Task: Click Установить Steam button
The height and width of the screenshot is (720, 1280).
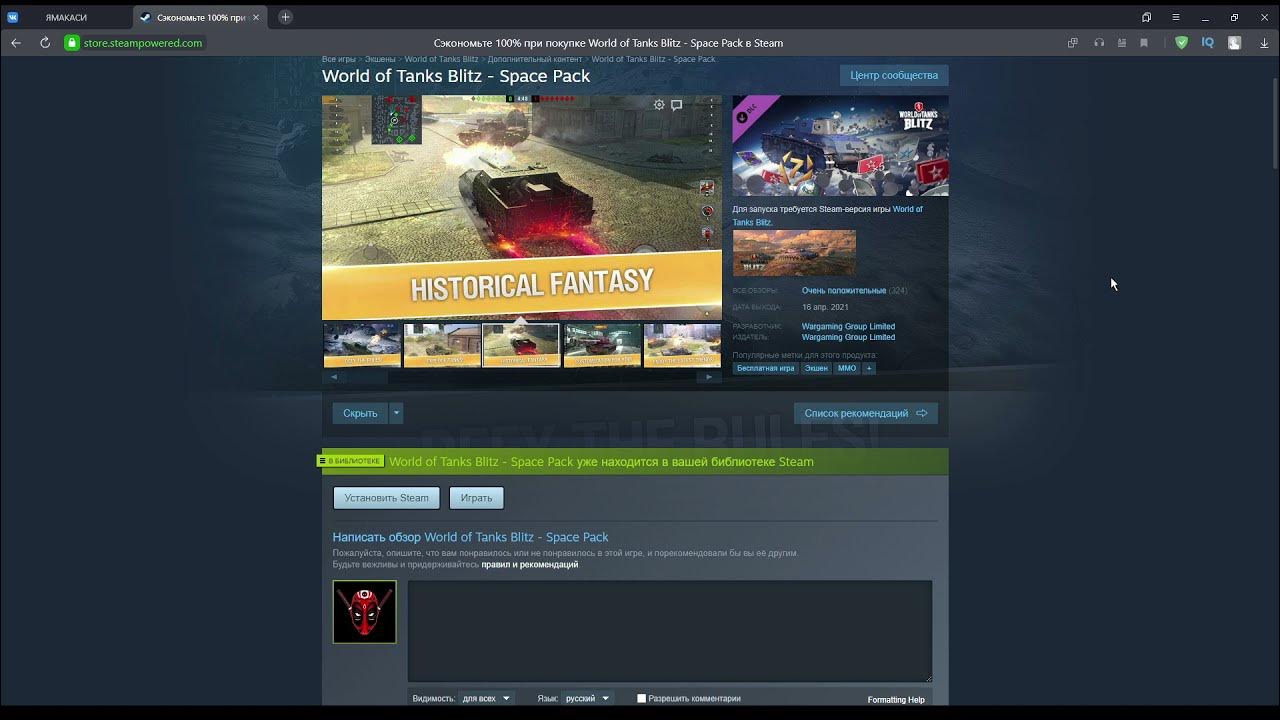Action: (387, 498)
